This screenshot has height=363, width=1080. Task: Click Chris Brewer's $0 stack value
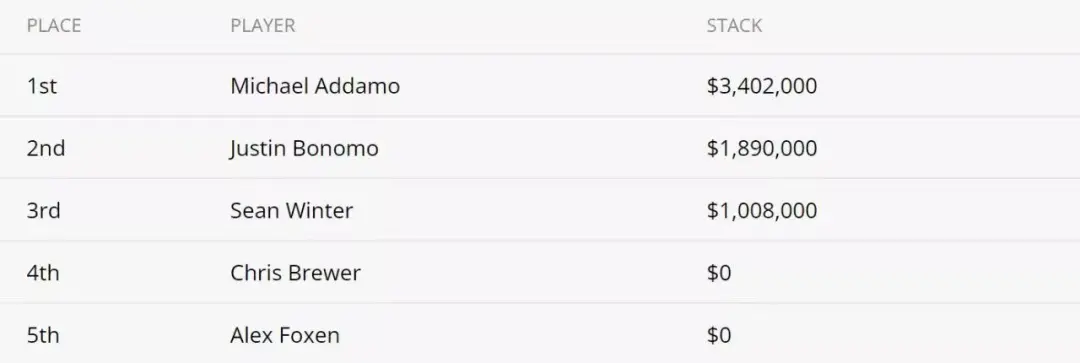point(719,273)
